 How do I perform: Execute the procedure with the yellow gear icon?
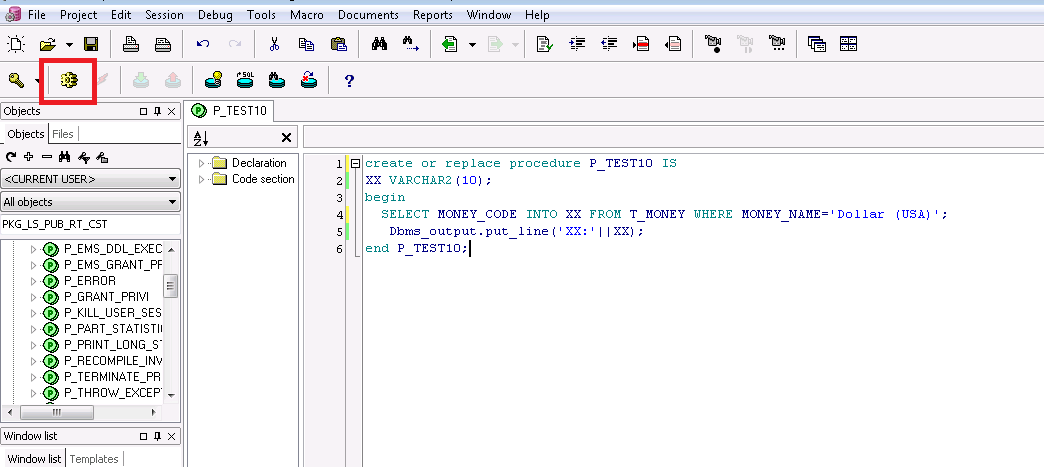click(x=69, y=81)
